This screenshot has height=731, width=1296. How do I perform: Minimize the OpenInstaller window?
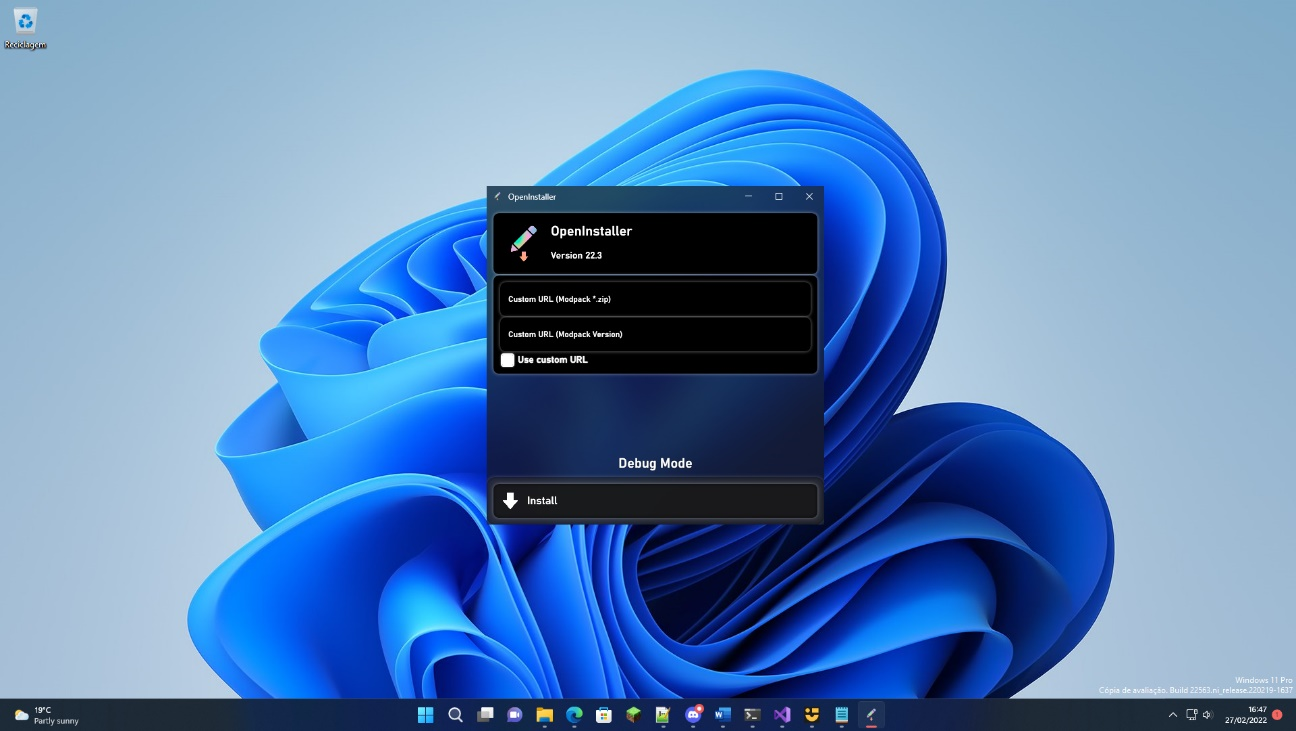pyautogui.click(x=748, y=197)
